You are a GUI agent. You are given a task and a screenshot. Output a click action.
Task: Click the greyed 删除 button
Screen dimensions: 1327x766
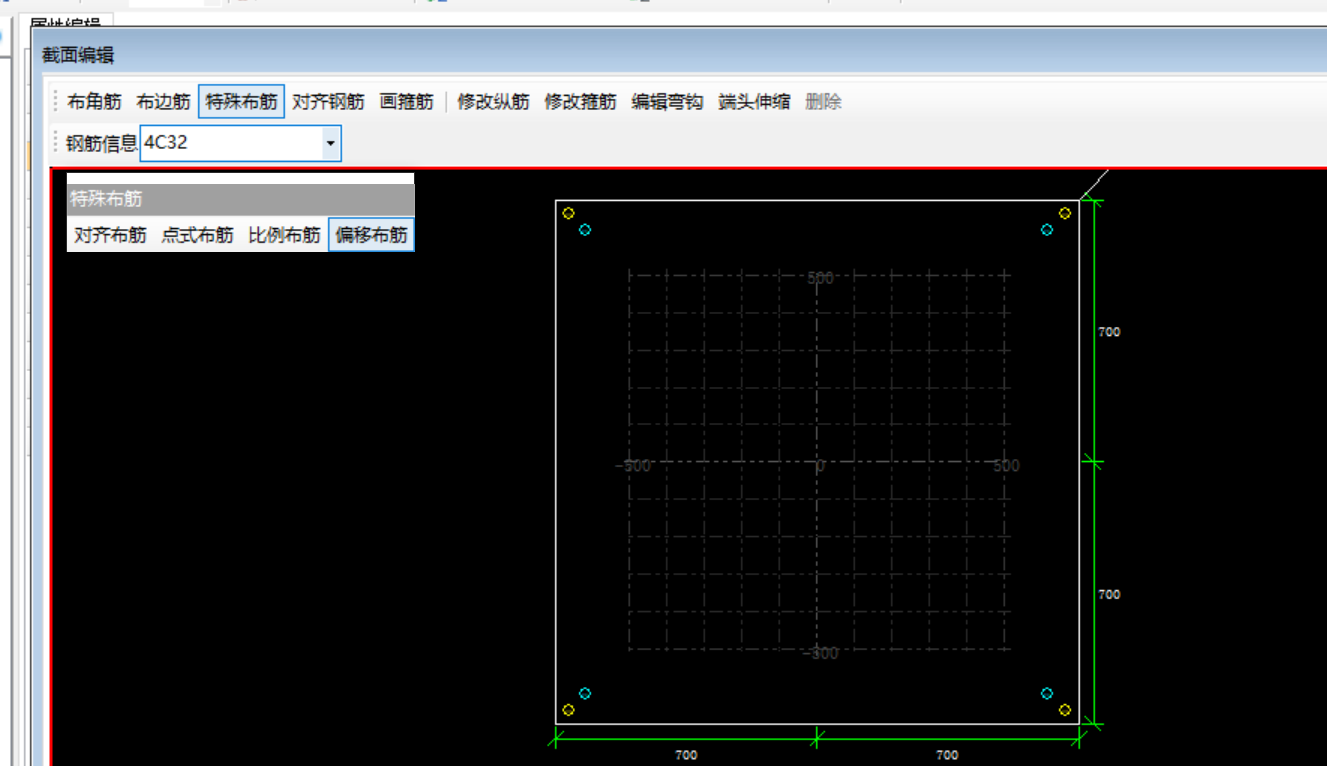[823, 102]
